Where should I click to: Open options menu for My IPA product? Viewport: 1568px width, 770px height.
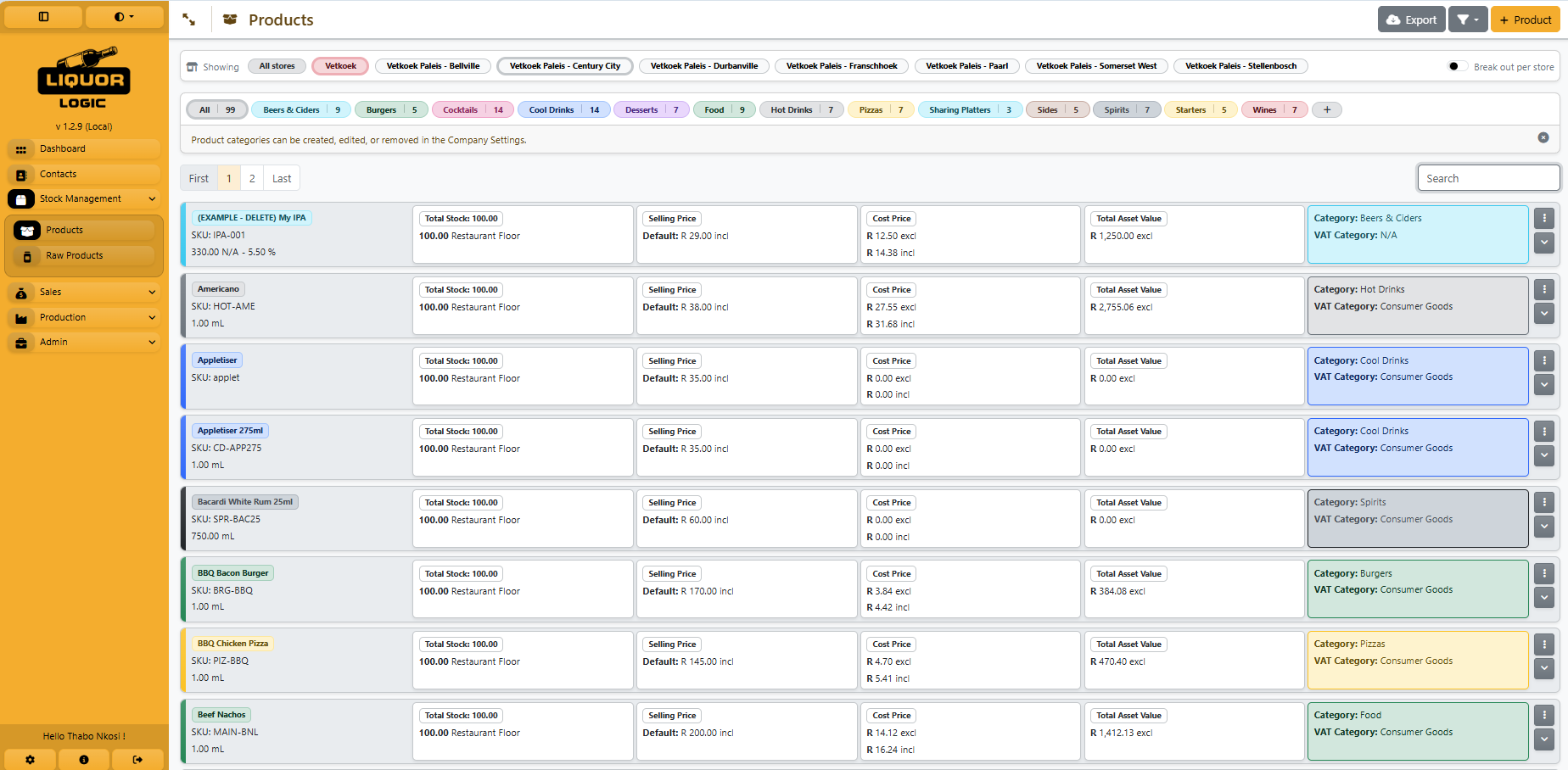[x=1544, y=218]
